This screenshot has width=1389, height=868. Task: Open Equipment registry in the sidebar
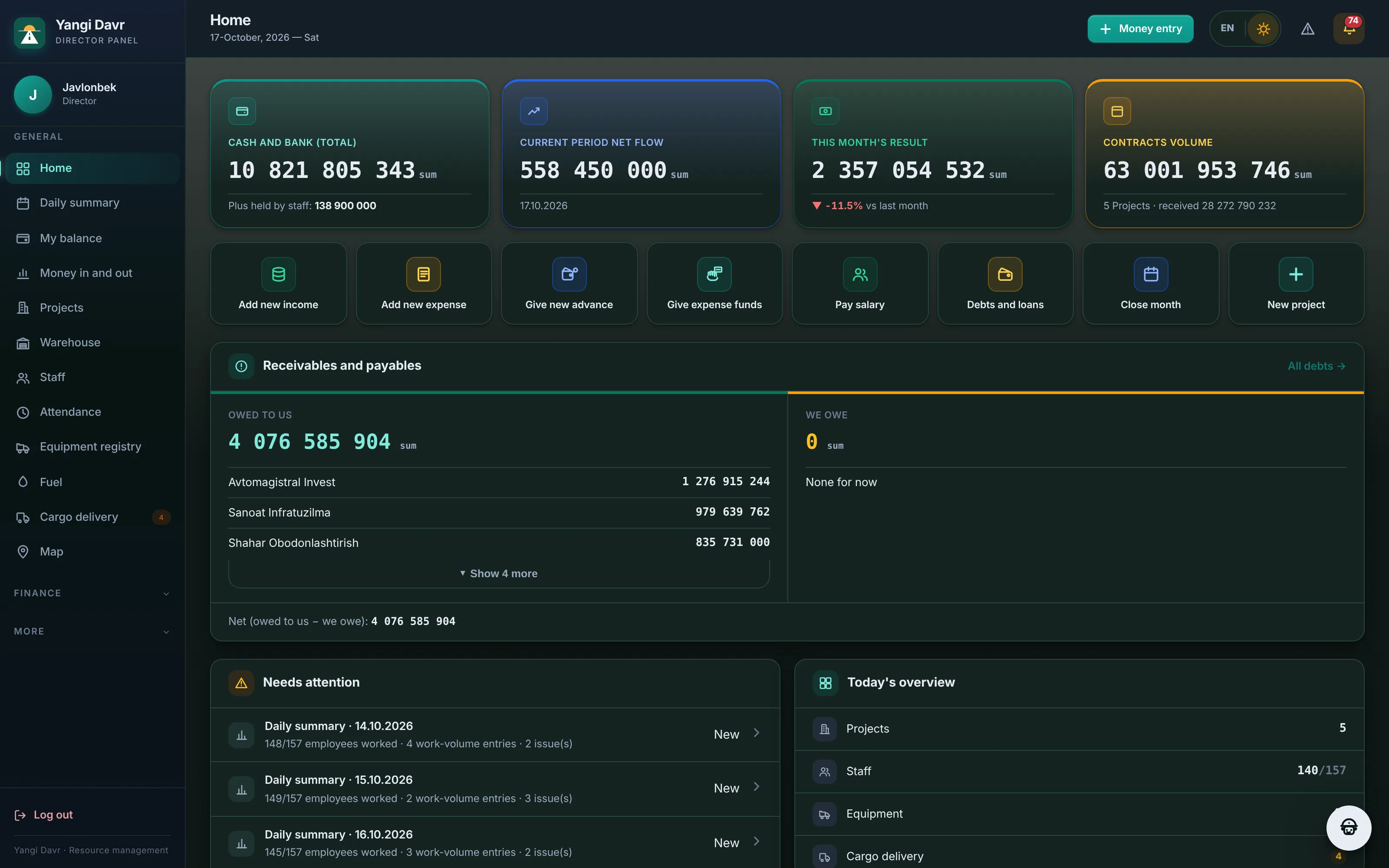tap(92, 447)
